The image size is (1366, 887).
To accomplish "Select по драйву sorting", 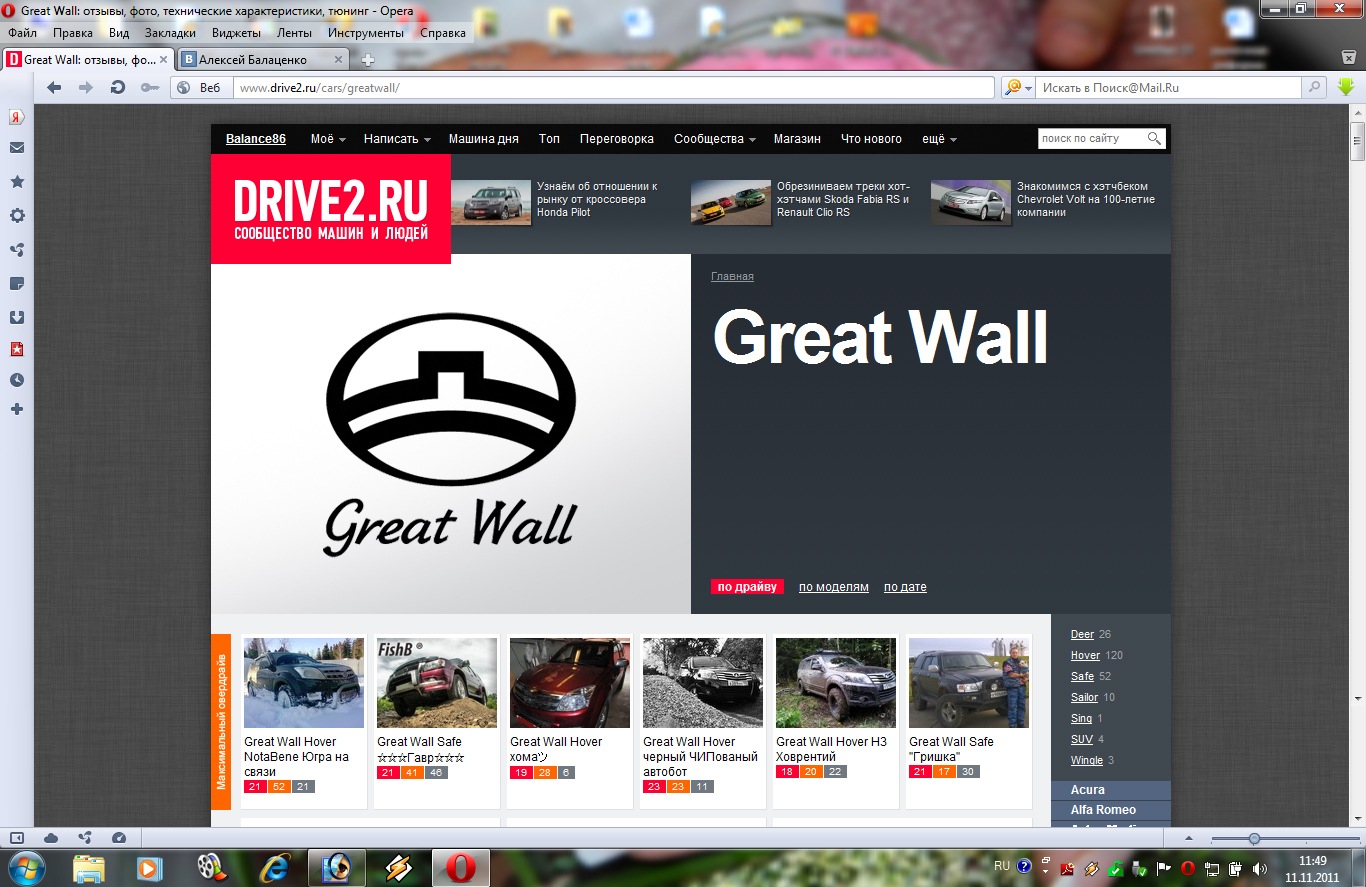I will [747, 587].
